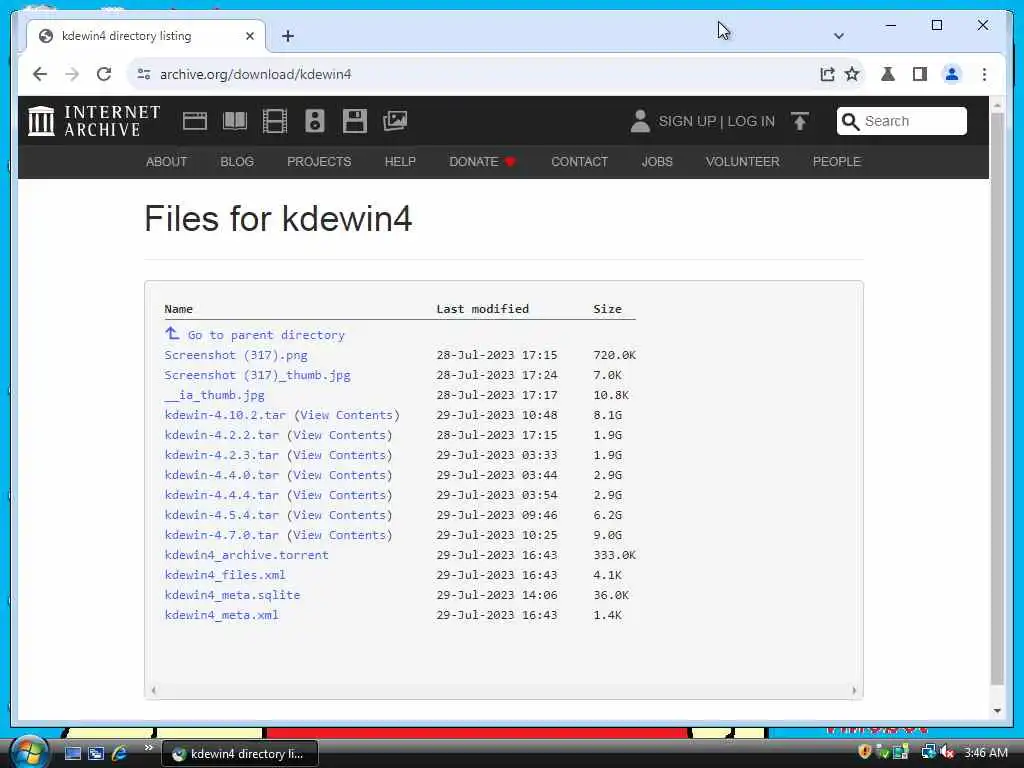
Task: Open the Chrome profile avatar
Action: [x=952, y=74]
